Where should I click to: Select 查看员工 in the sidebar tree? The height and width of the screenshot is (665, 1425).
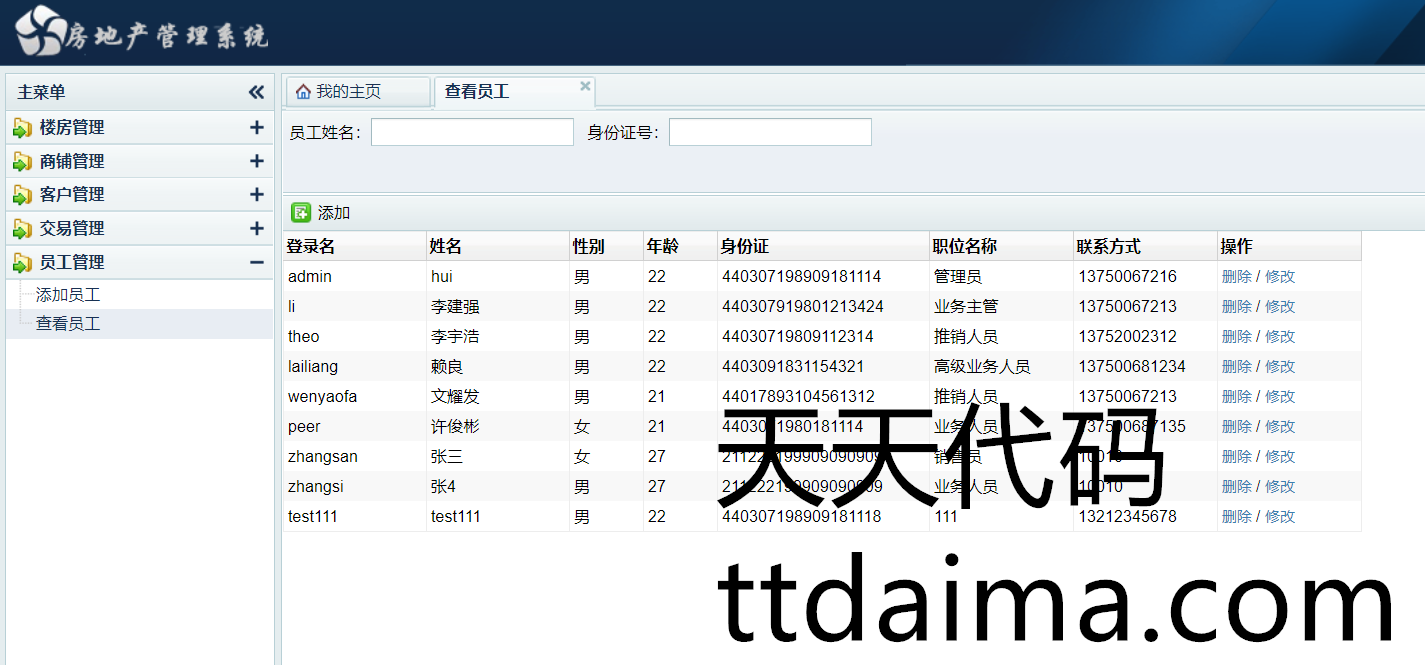68,324
